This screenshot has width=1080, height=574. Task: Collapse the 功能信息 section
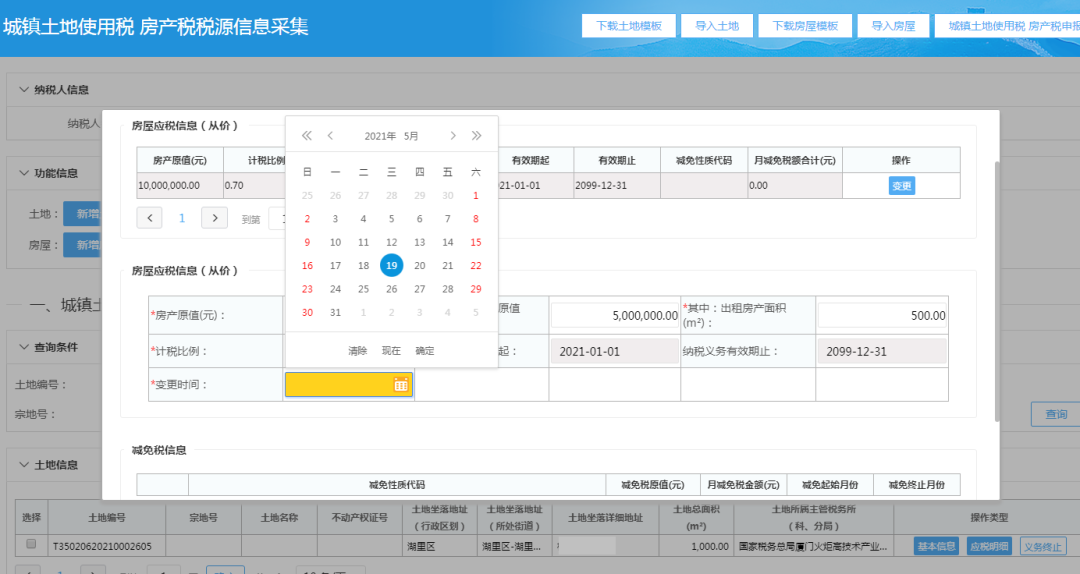pos(24,173)
